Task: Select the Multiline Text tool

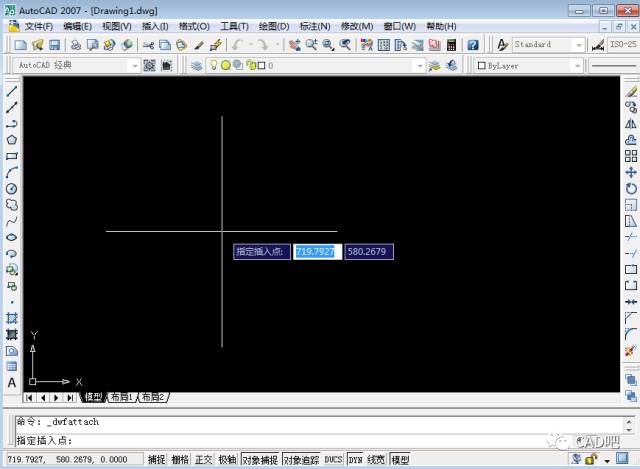Action: click(12, 382)
